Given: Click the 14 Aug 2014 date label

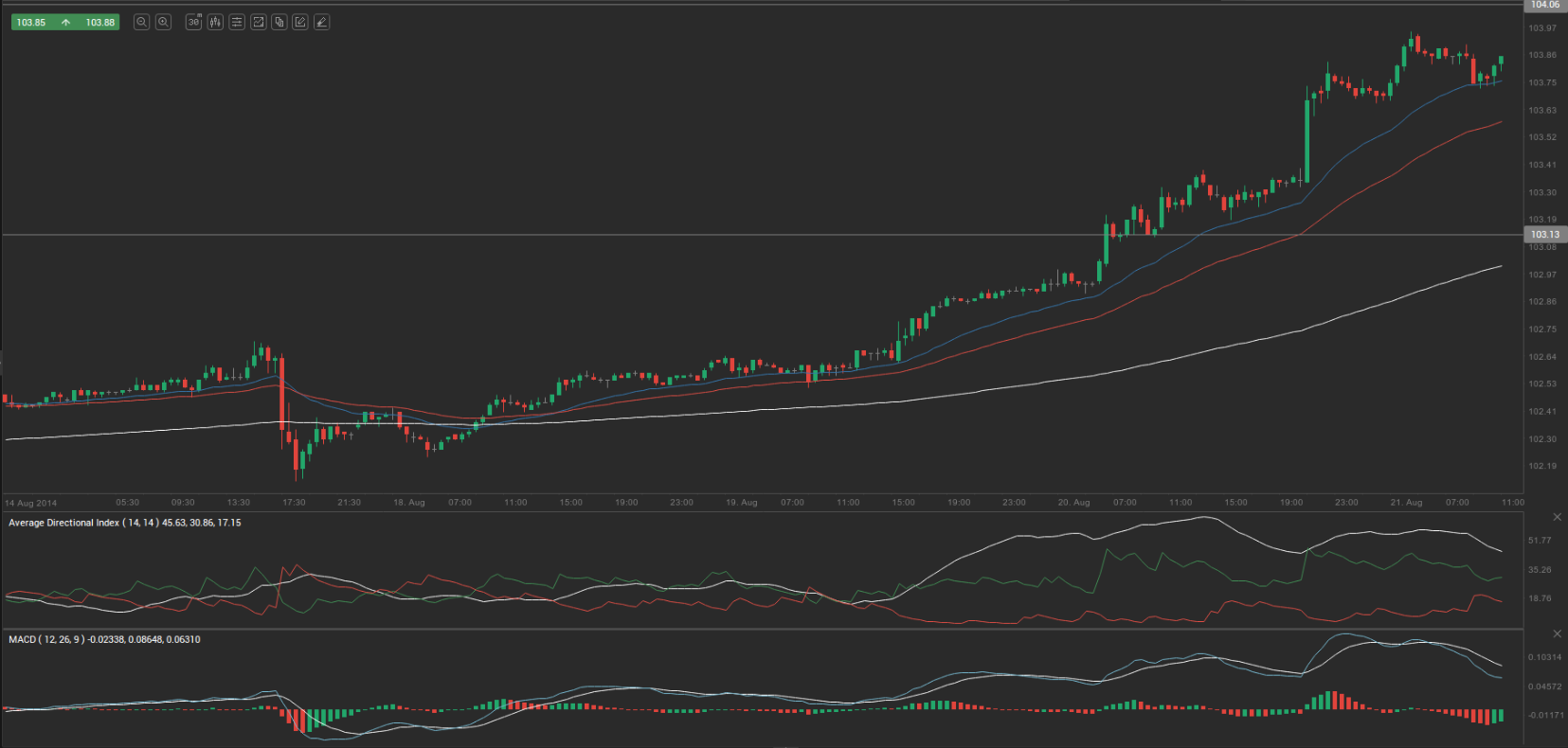Looking at the screenshot, I should 31,504.
